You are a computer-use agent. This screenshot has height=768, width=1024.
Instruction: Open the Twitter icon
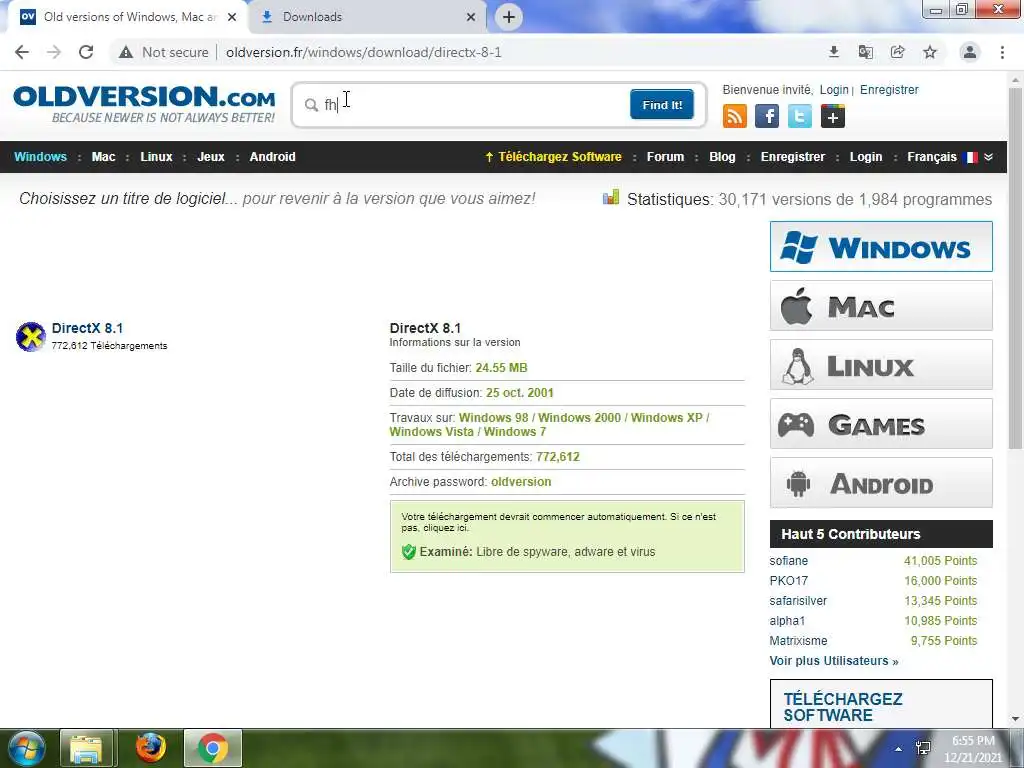tap(800, 116)
